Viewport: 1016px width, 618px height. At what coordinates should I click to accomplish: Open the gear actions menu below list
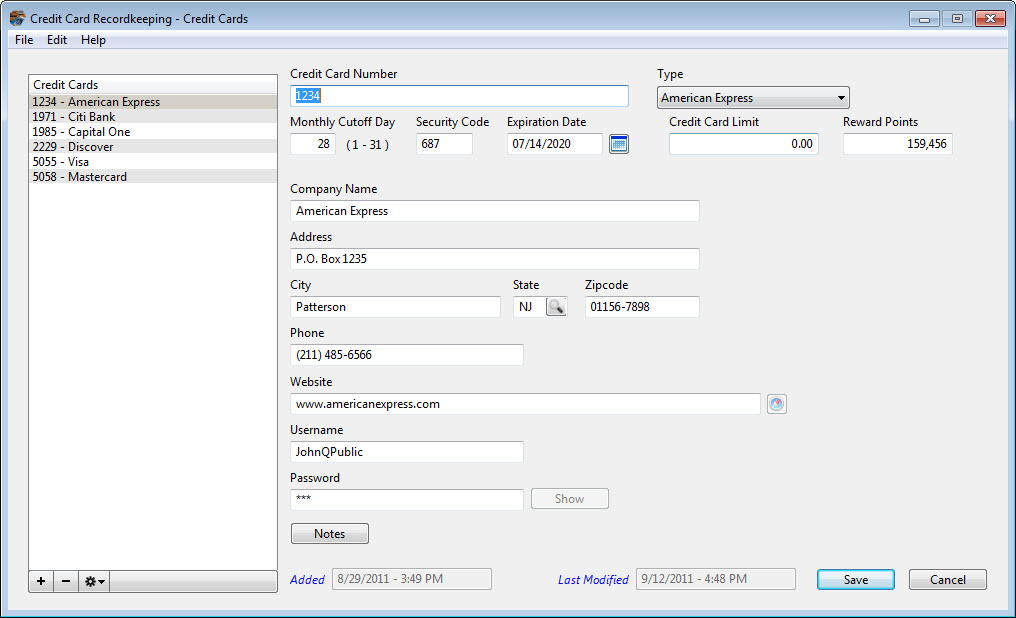tap(94, 581)
